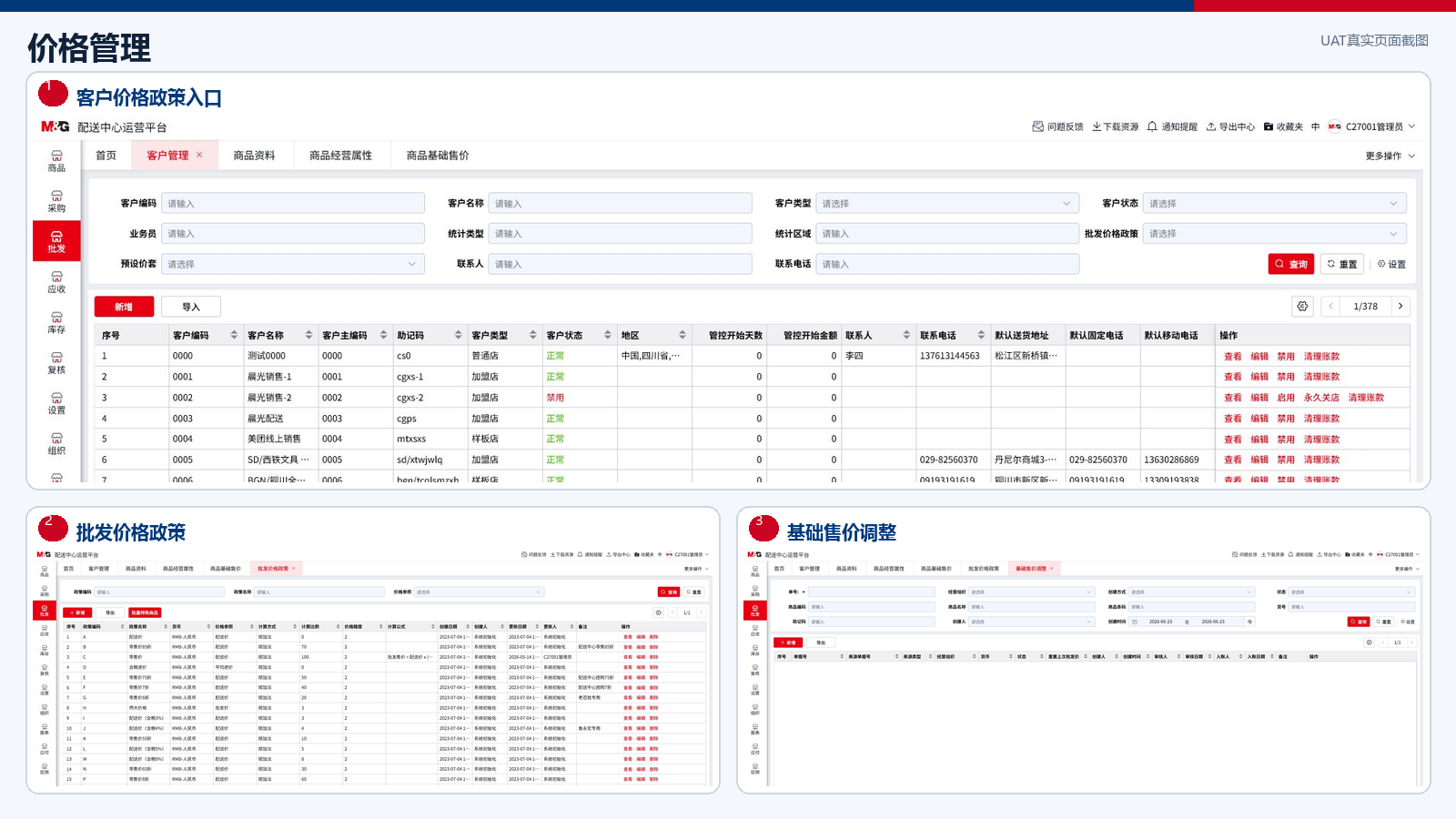Screen dimensions: 1456x819
Task: Click the red 查询 search button
Action: (1291, 264)
